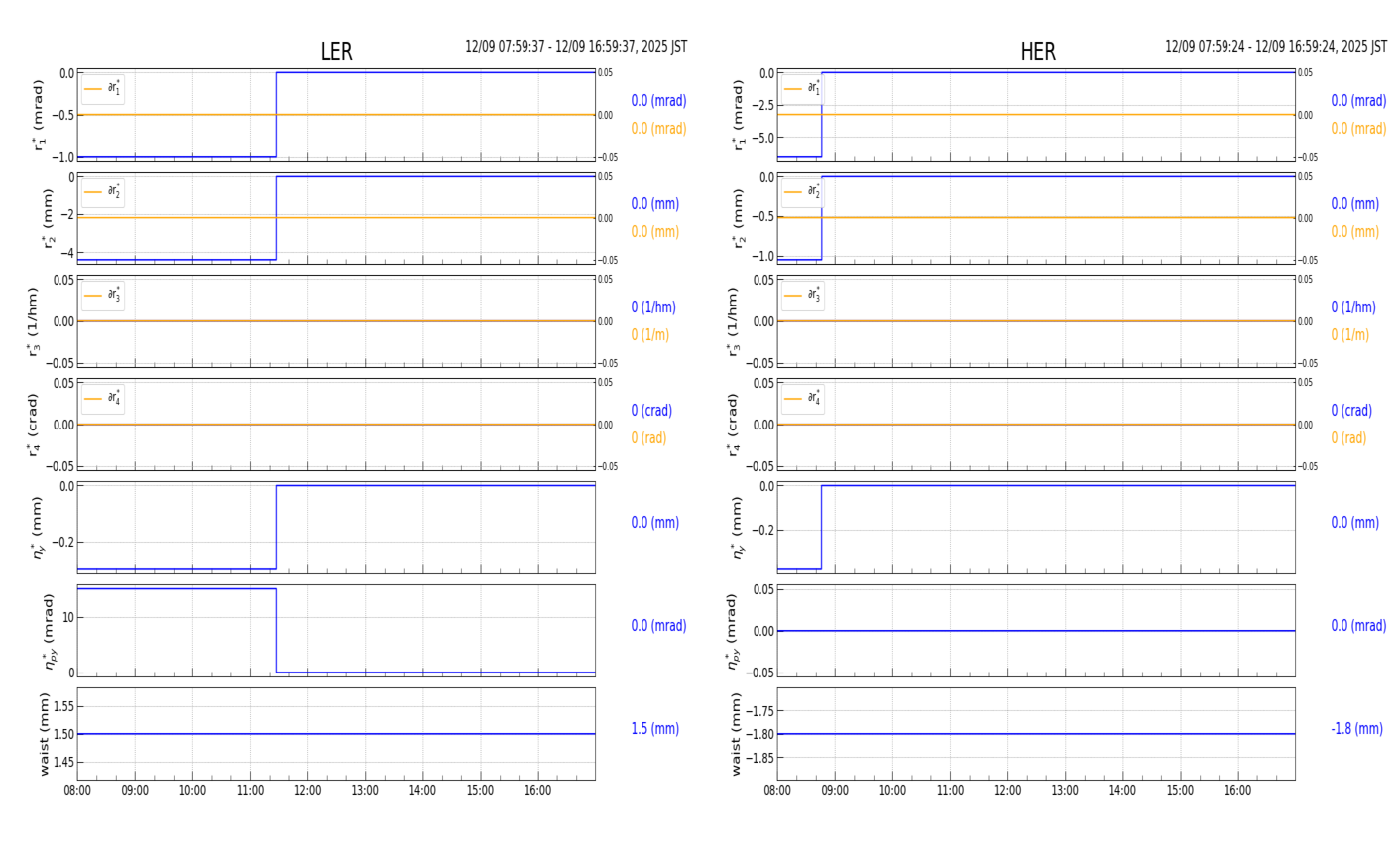Click the 08:00 tick label under LER

[x=77, y=791]
